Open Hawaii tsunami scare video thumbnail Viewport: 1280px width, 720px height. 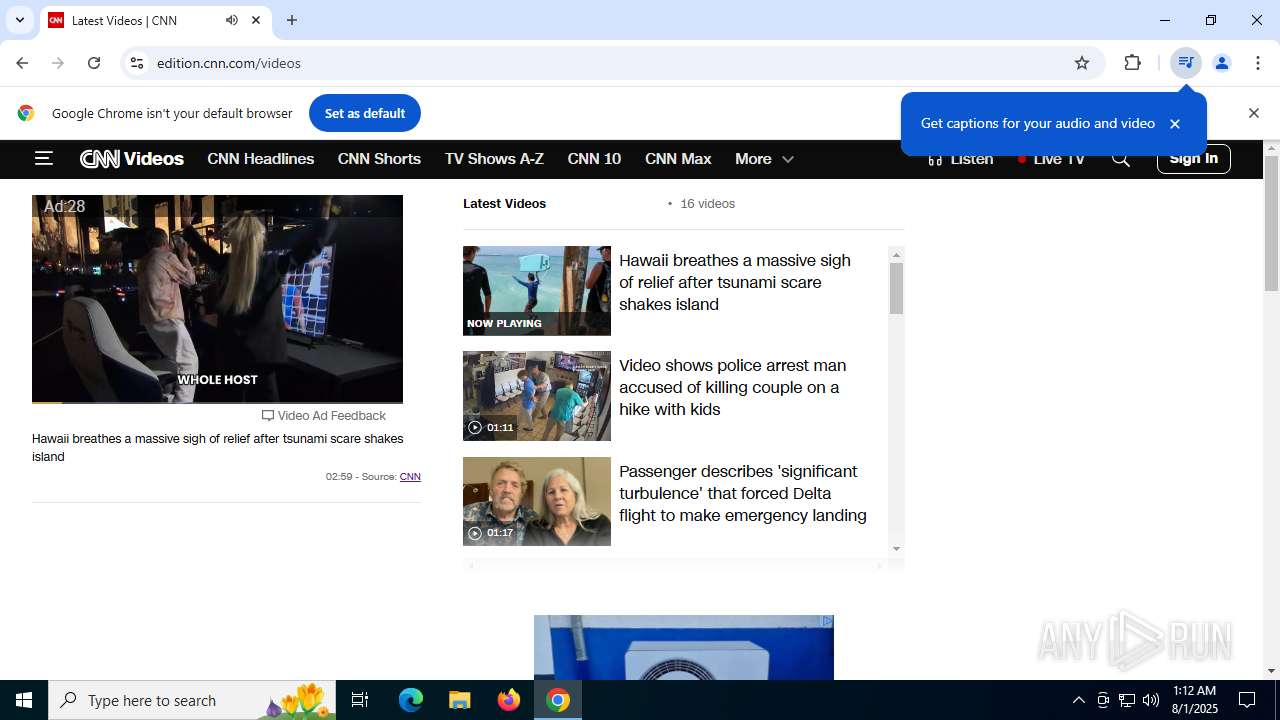(x=537, y=291)
